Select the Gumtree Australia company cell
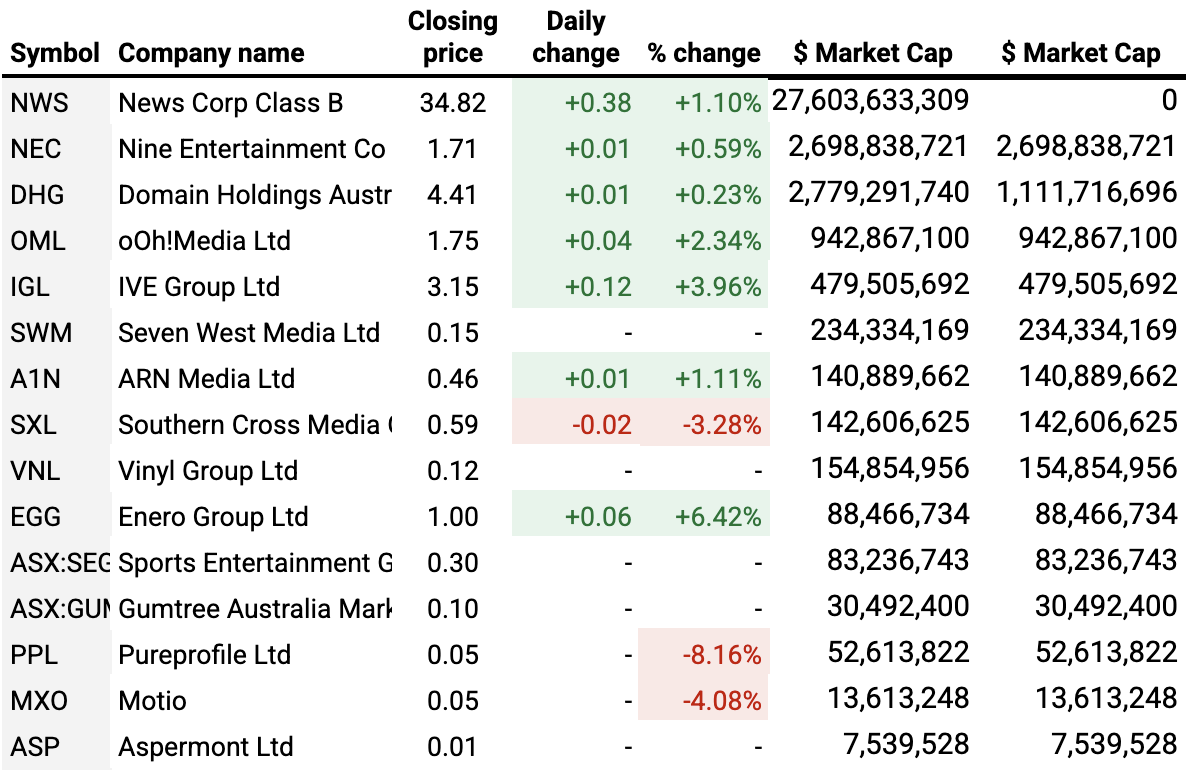The image size is (1188, 770). click(x=255, y=609)
